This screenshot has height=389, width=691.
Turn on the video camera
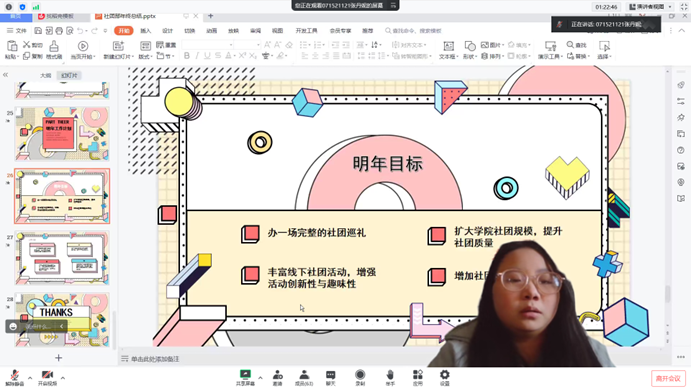click(x=47, y=377)
